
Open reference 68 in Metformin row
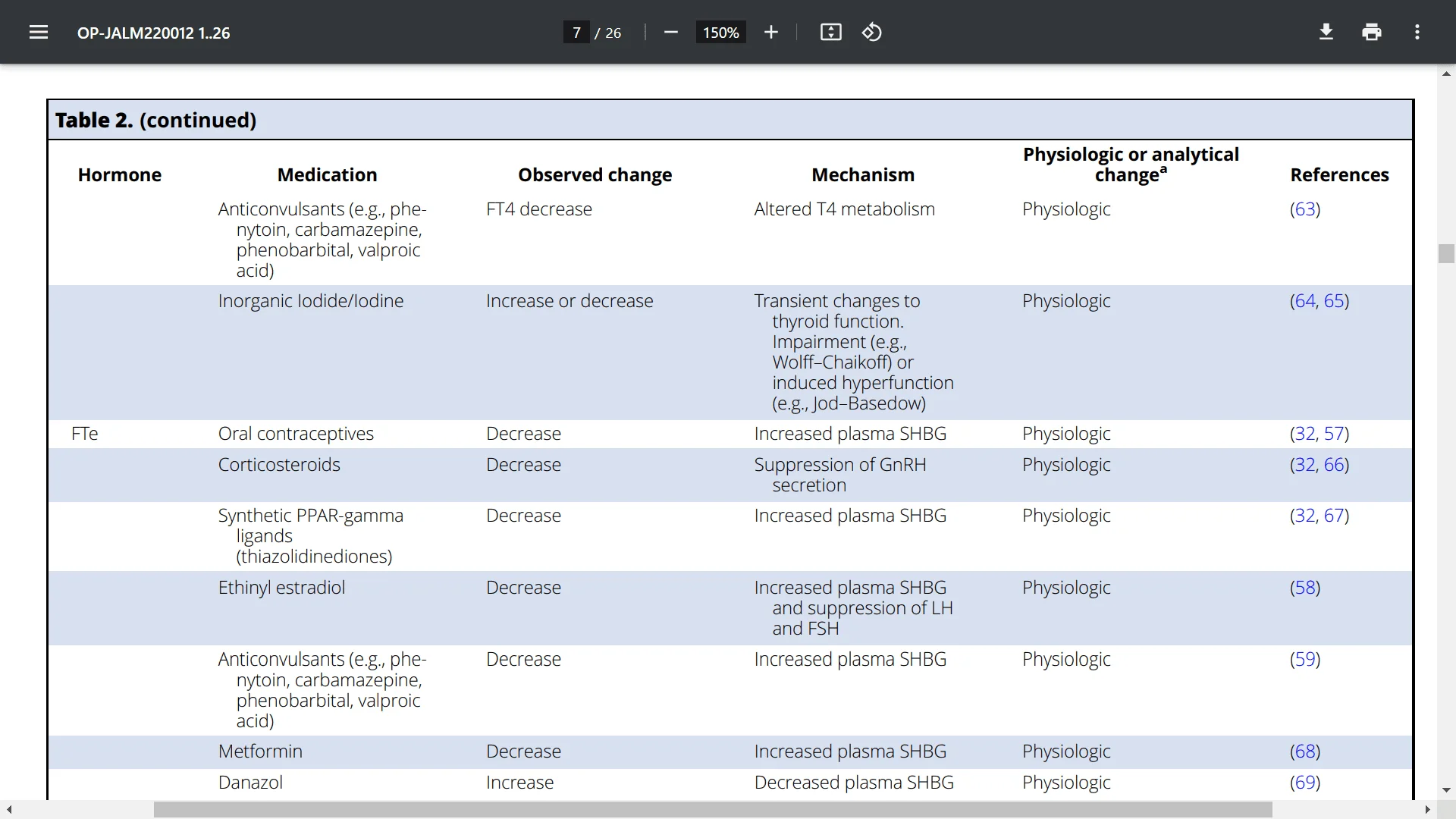[1305, 752]
